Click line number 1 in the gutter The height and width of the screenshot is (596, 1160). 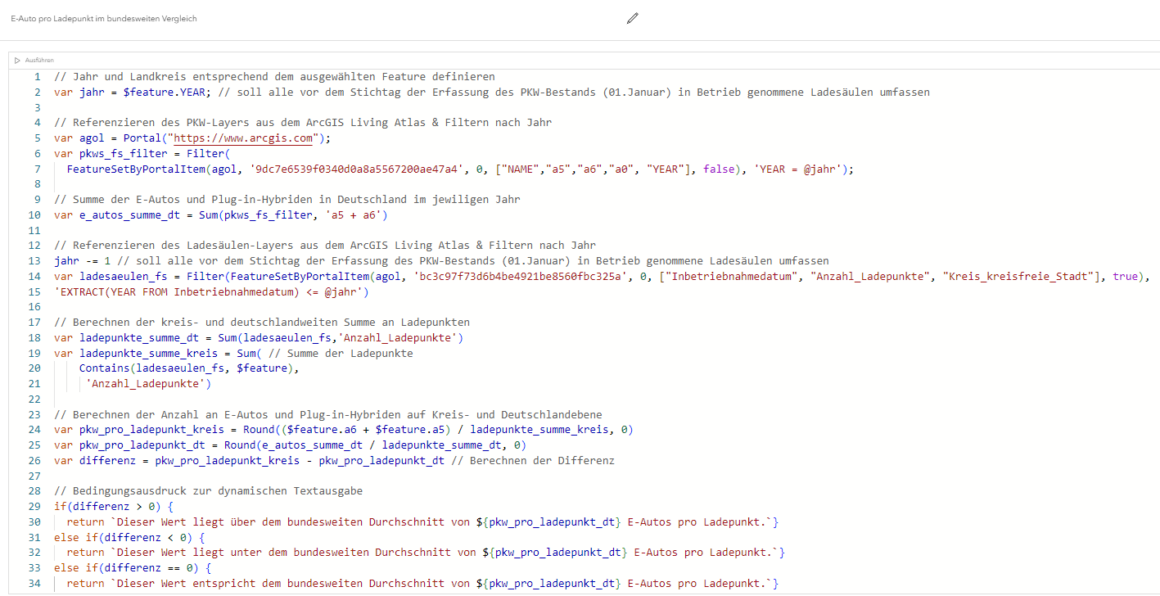36,77
